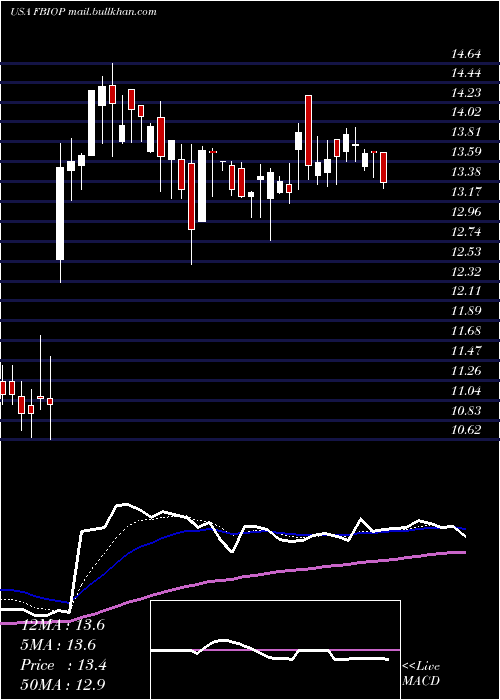The height and width of the screenshot is (700, 500).
Task: Click the 12.74 price axis label
Action: pyautogui.click(x=466, y=232)
